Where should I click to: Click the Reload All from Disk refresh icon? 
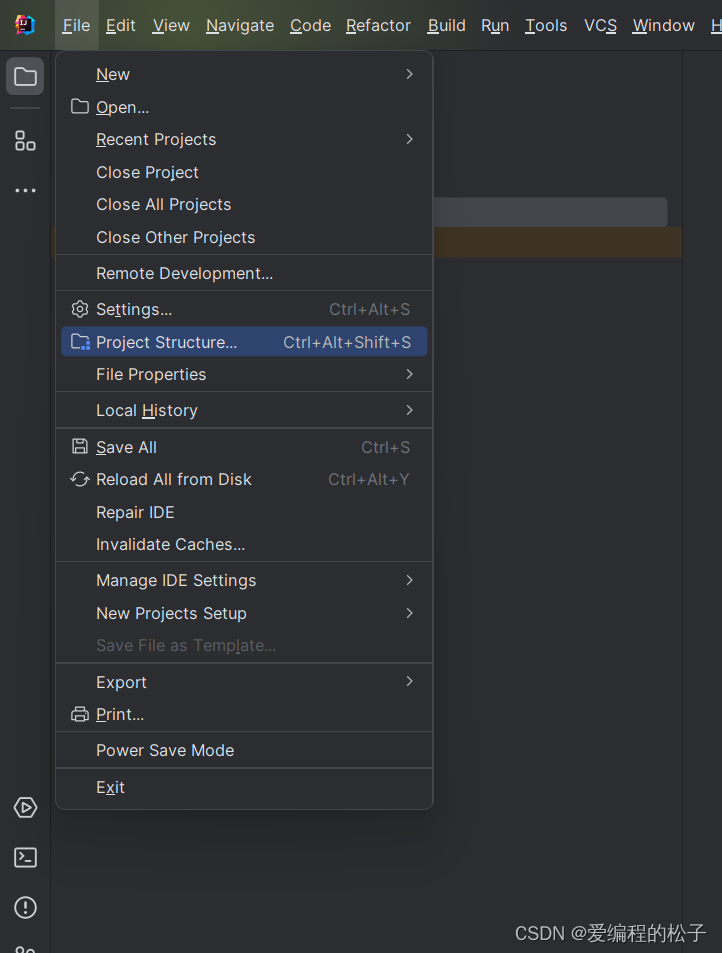(80, 480)
